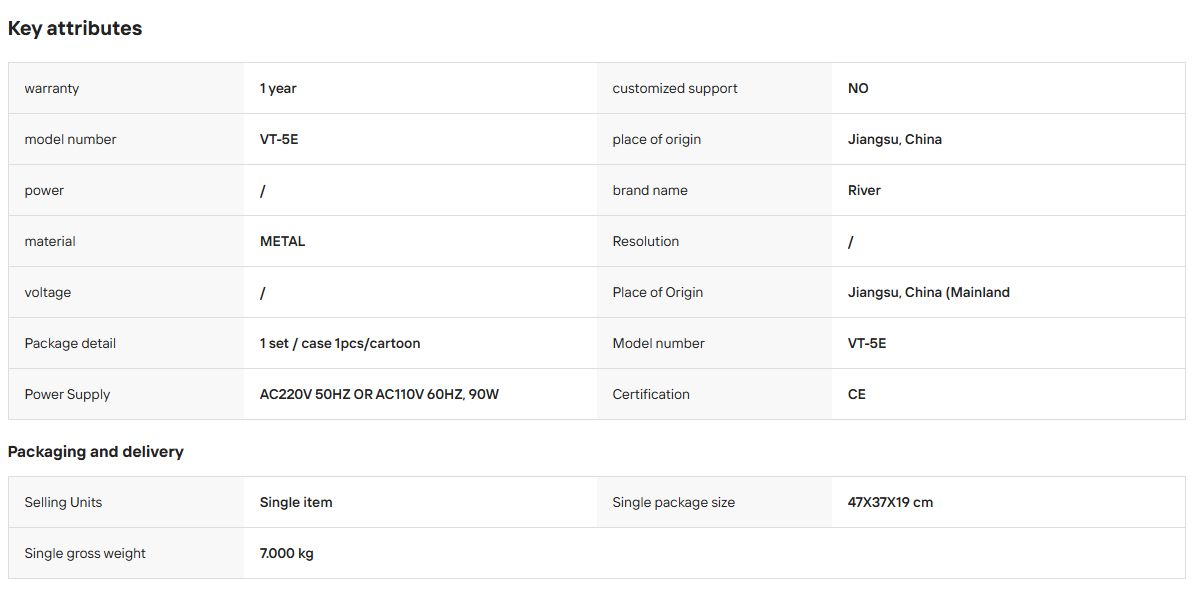The image size is (1197, 597).
Task: Select the warranty value 1 year
Action: click(278, 89)
